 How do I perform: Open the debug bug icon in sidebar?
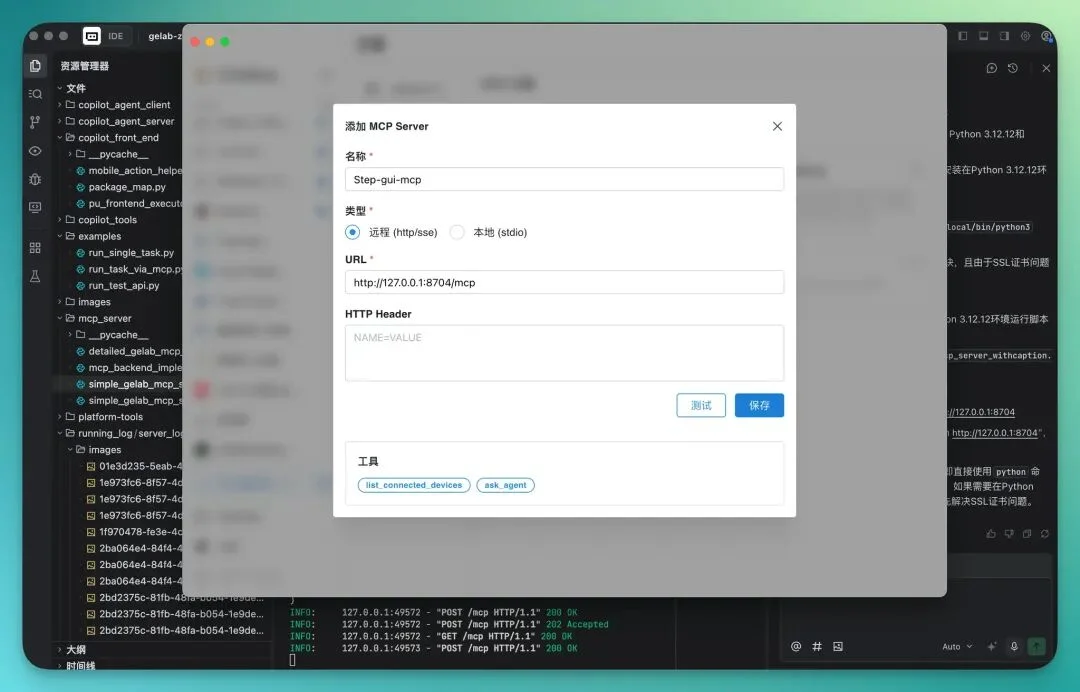click(x=36, y=179)
